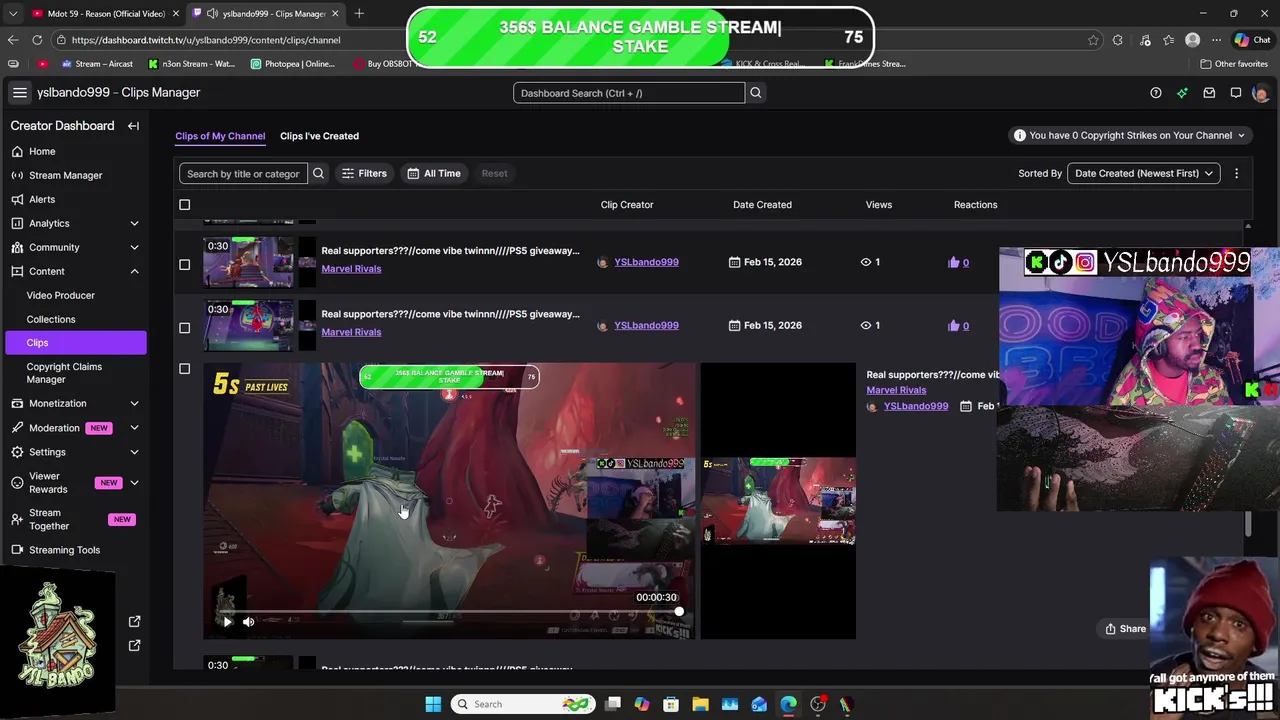Mute the clip player volume

[x=248, y=621]
